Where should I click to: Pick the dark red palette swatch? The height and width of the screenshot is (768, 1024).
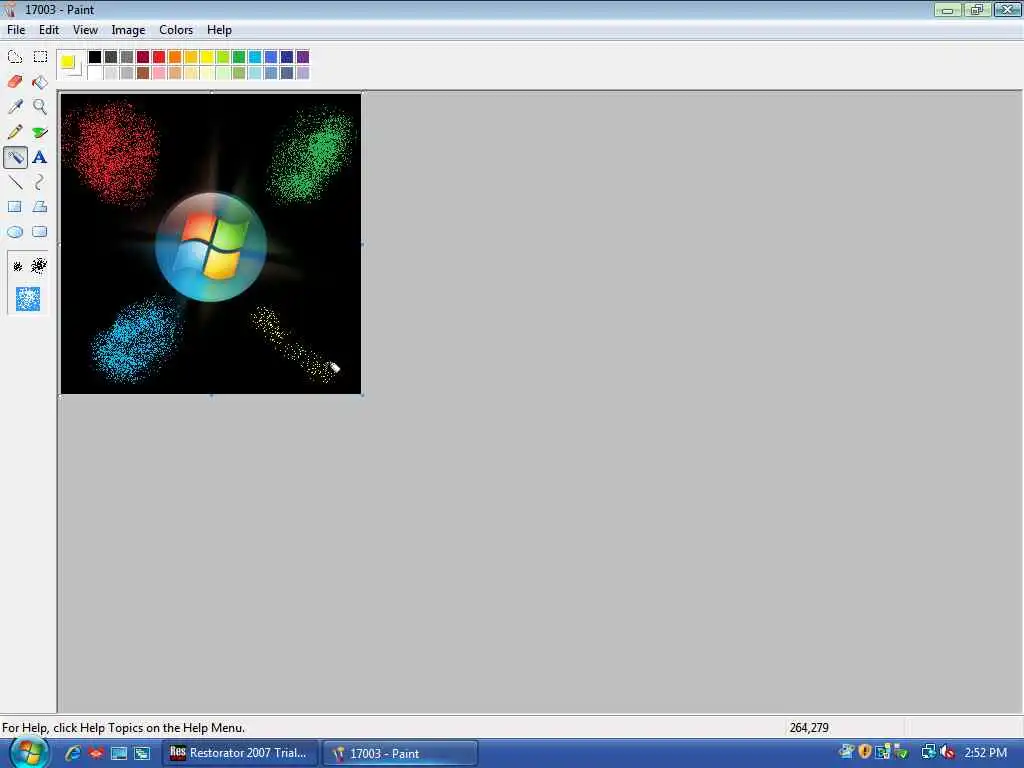point(143,57)
